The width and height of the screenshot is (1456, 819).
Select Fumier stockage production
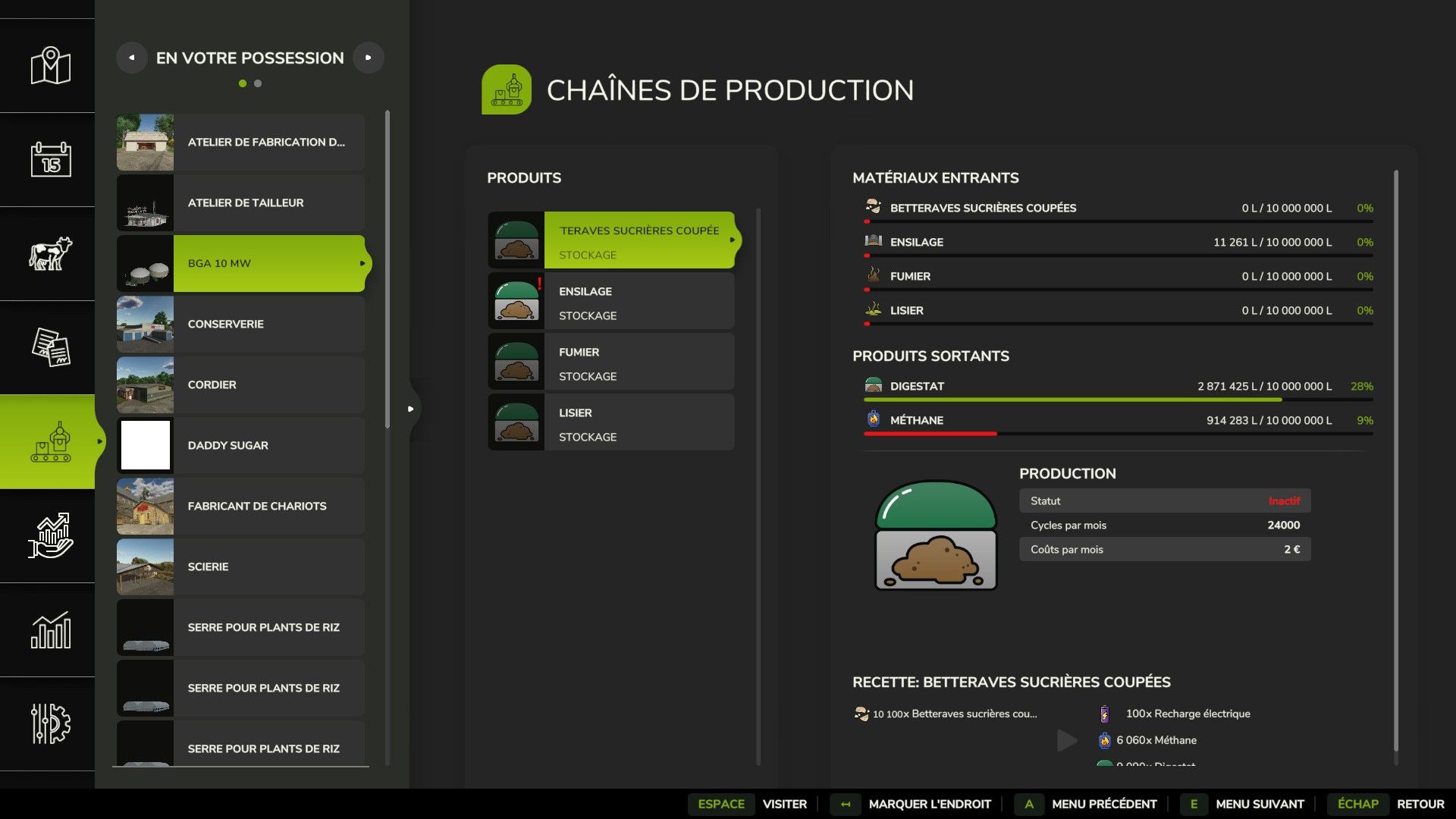coord(611,362)
